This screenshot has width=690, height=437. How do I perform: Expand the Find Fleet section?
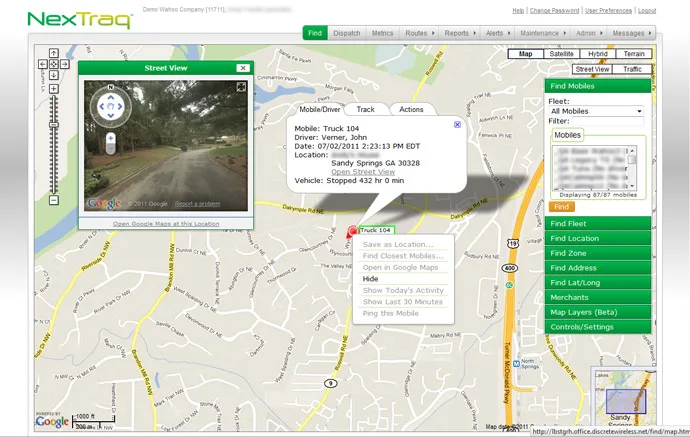point(598,224)
